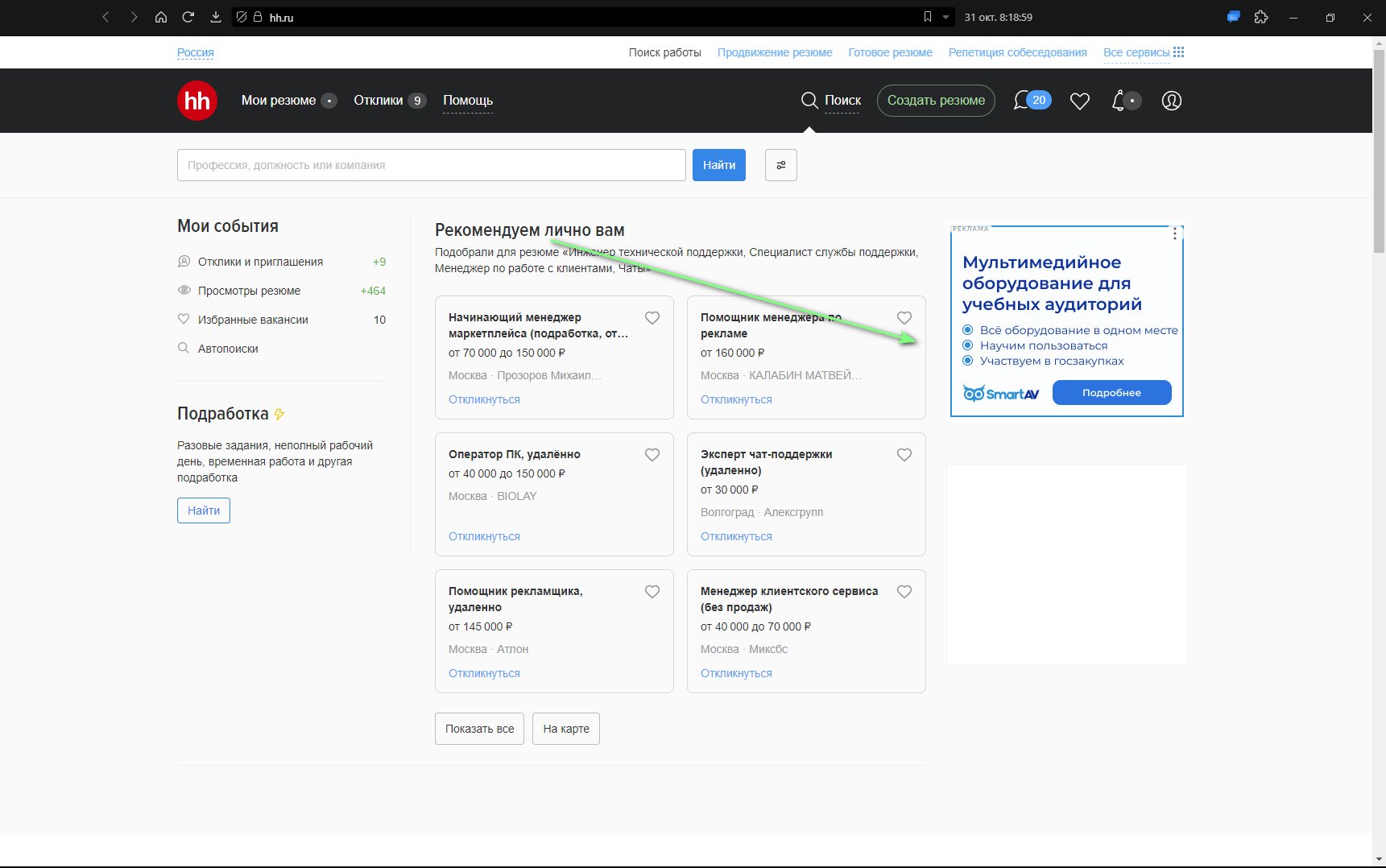Open the advertisement three-dot options menu
The width and height of the screenshot is (1386, 868).
[1174, 233]
